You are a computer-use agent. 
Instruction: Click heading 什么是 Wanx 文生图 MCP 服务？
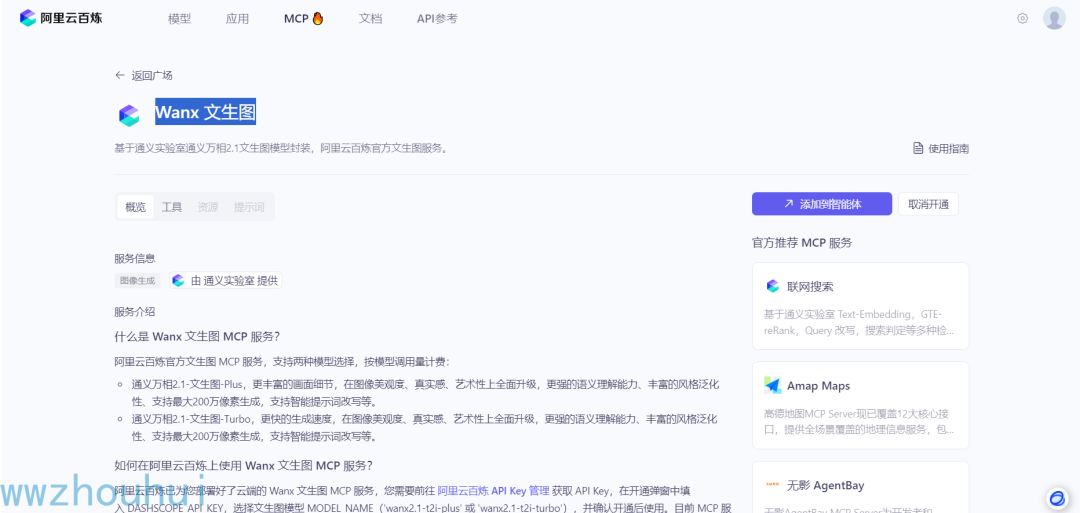pyautogui.click(x=197, y=337)
